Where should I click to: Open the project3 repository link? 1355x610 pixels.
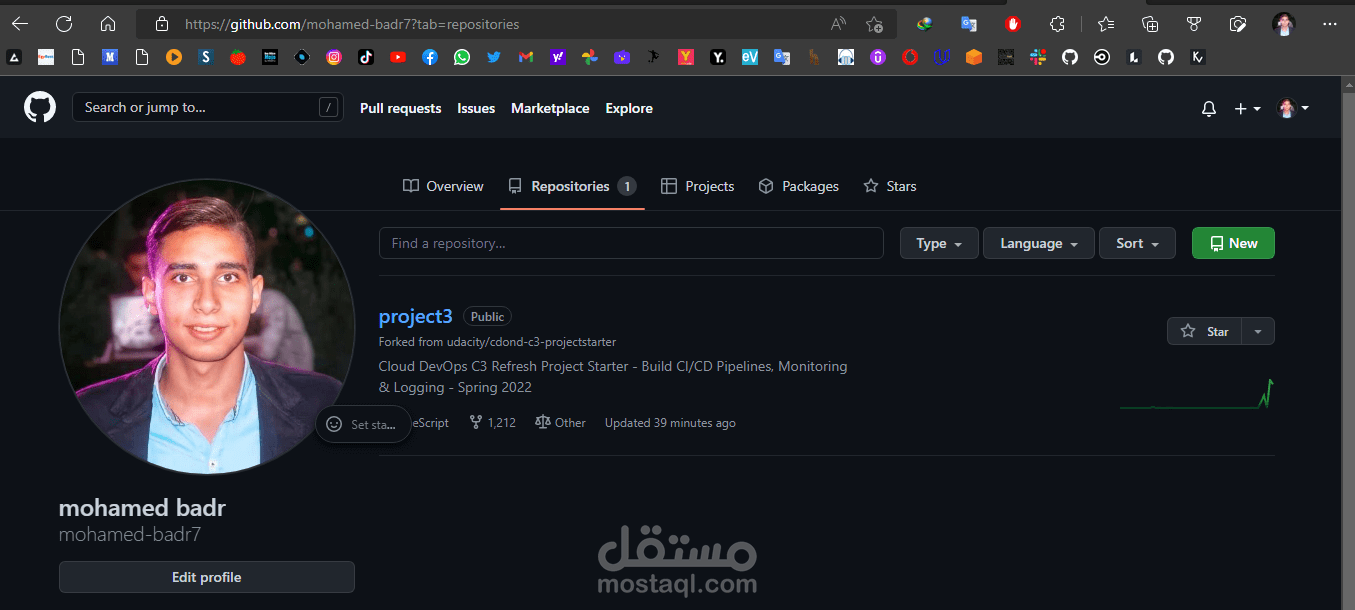[416, 316]
